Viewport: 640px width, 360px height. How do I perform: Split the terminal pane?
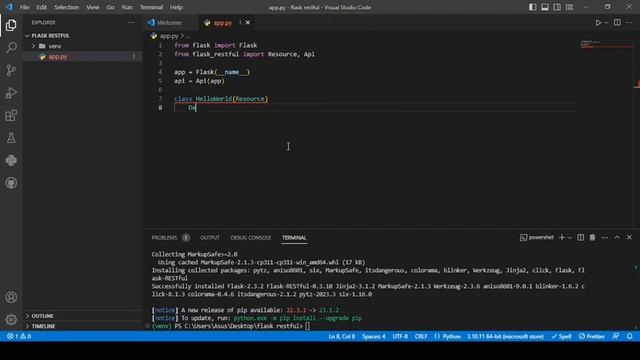(x=580, y=237)
